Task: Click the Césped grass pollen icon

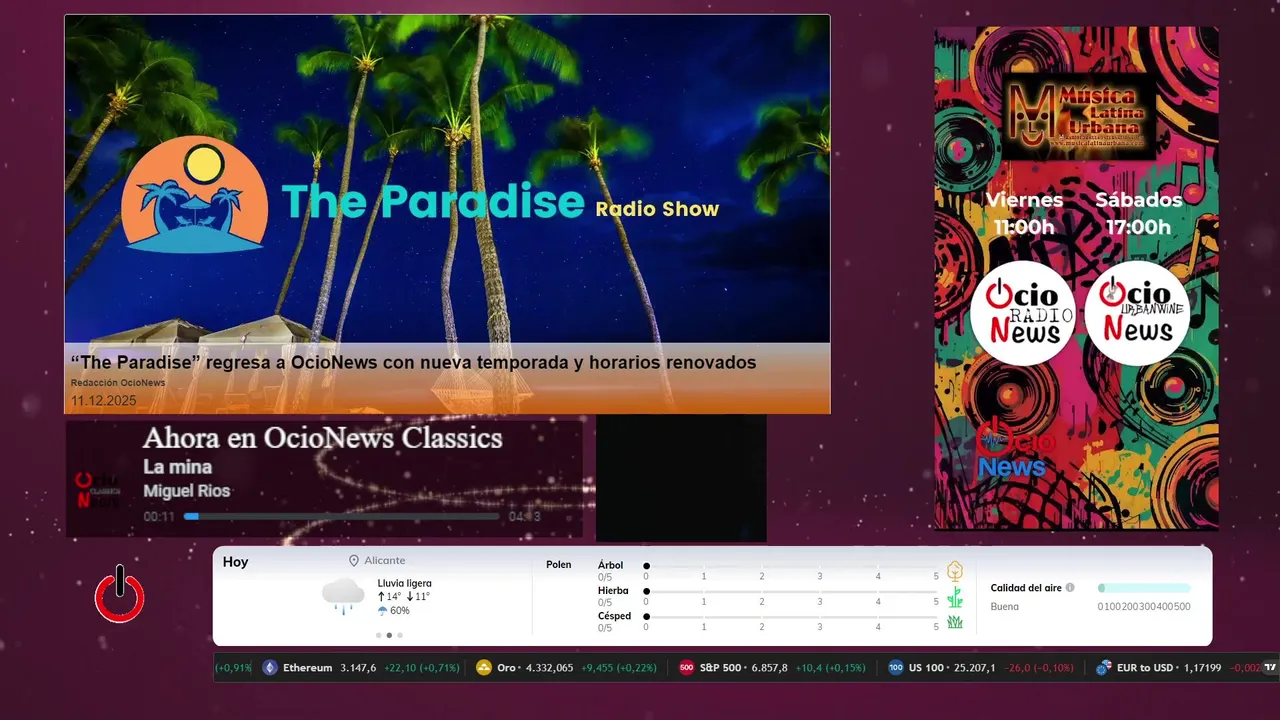Action: 955,622
